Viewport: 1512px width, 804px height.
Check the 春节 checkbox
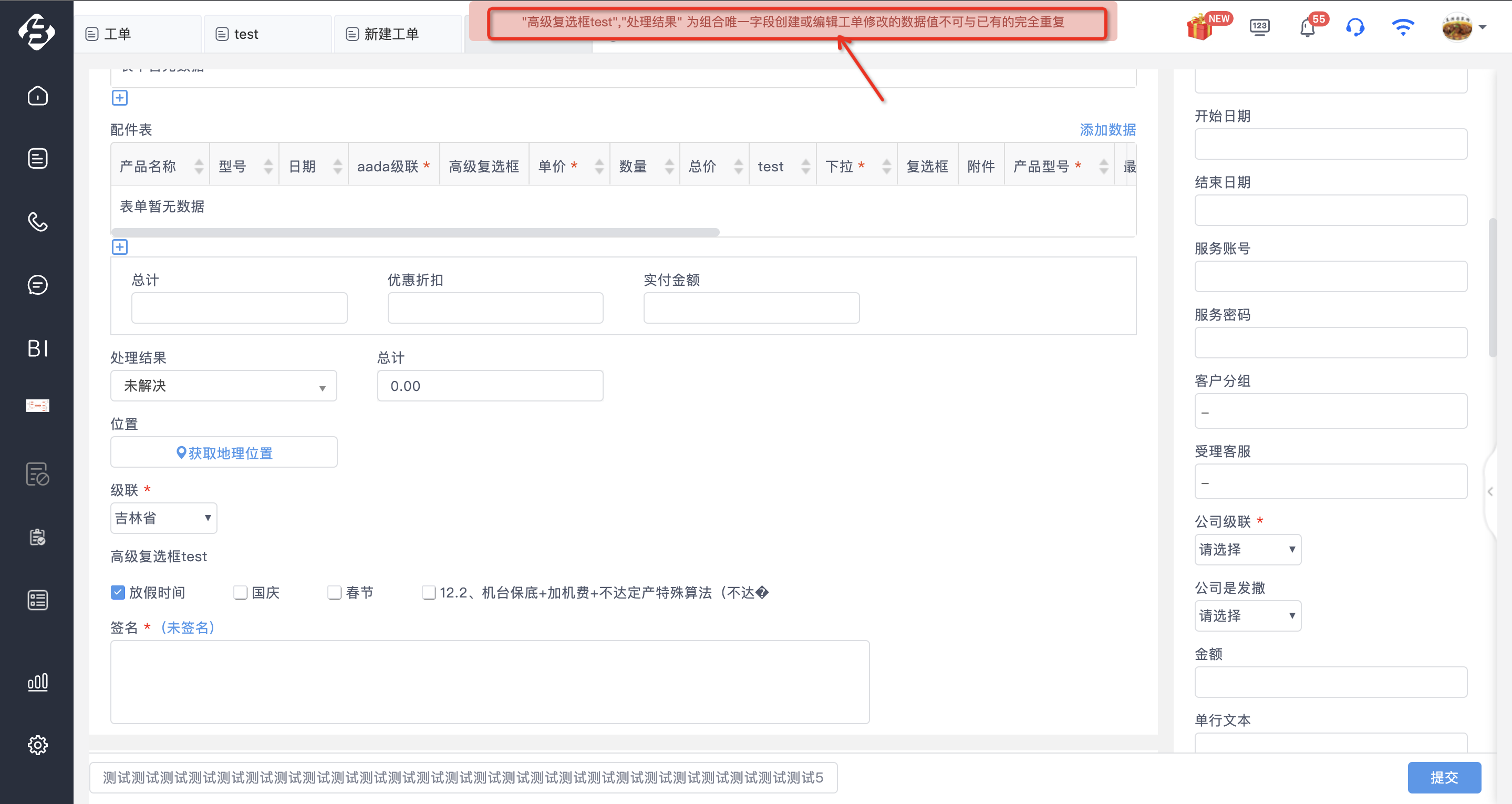pyautogui.click(x=335, y=592)
